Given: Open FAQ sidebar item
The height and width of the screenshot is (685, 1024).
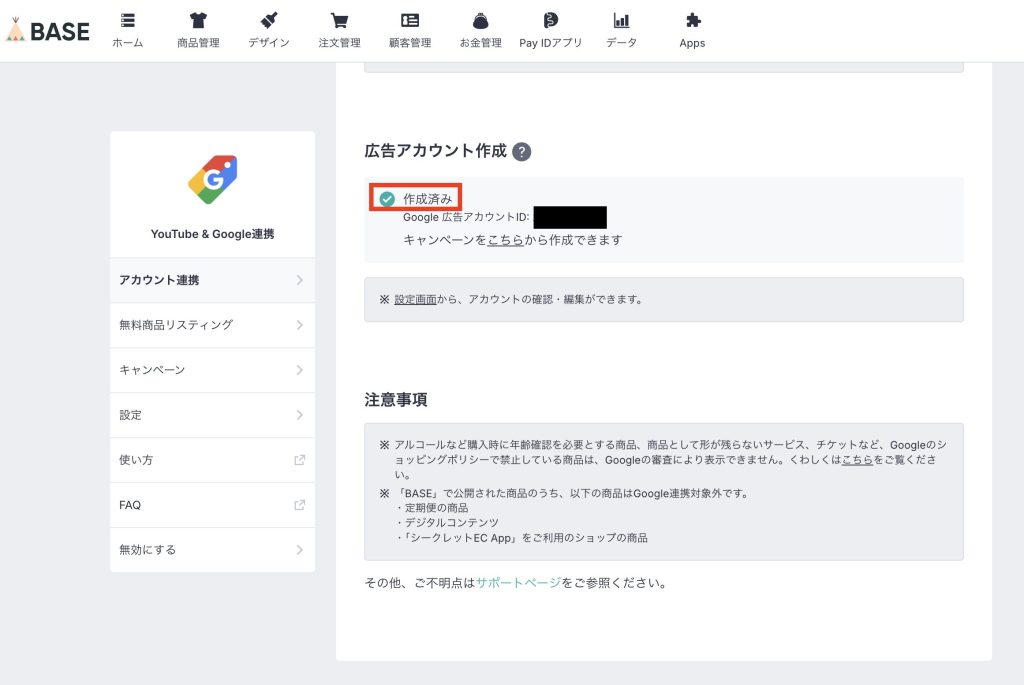Looking at the screenshot, I should coord(212,505).
